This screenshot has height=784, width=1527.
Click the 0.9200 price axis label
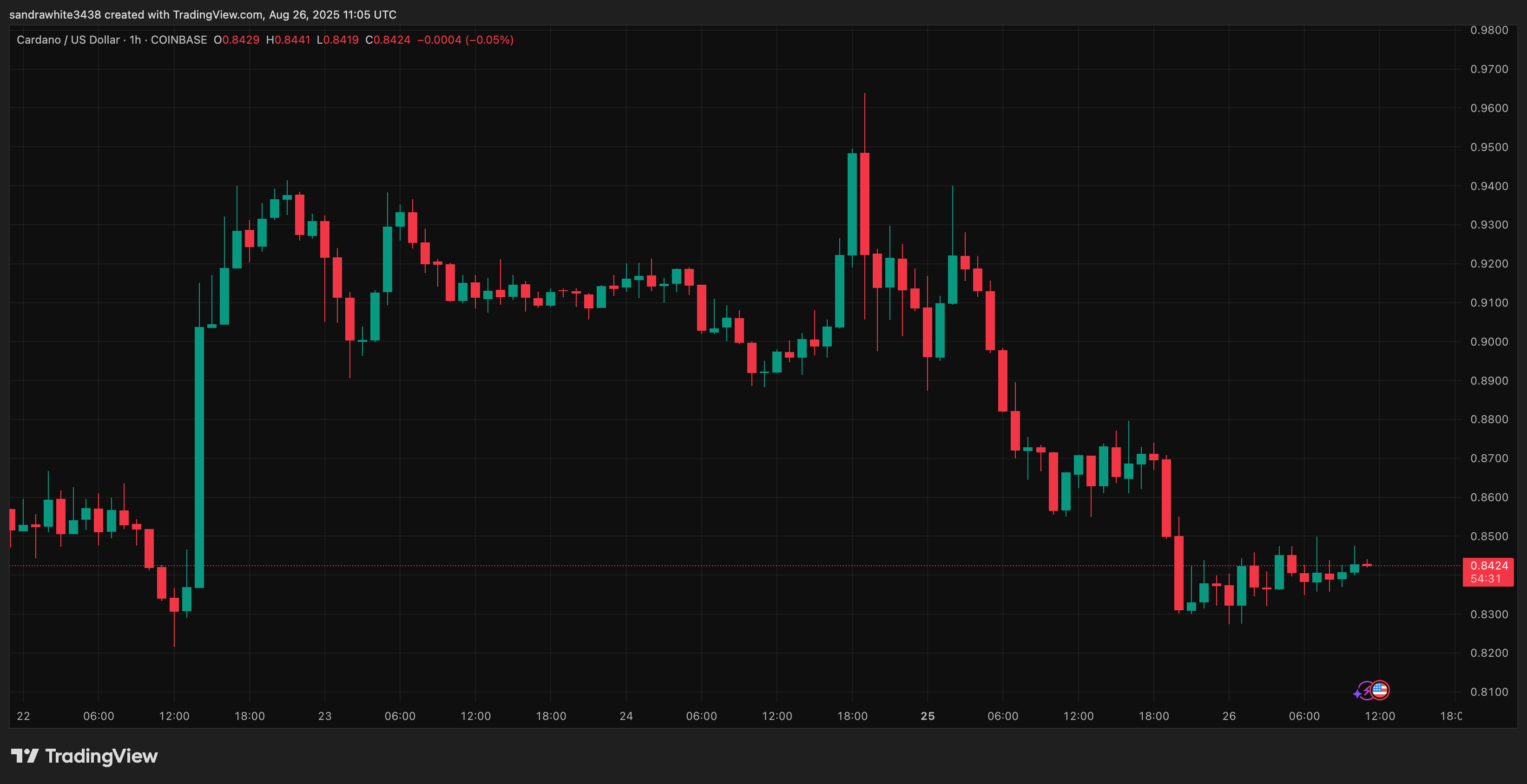click(1489, 264)
